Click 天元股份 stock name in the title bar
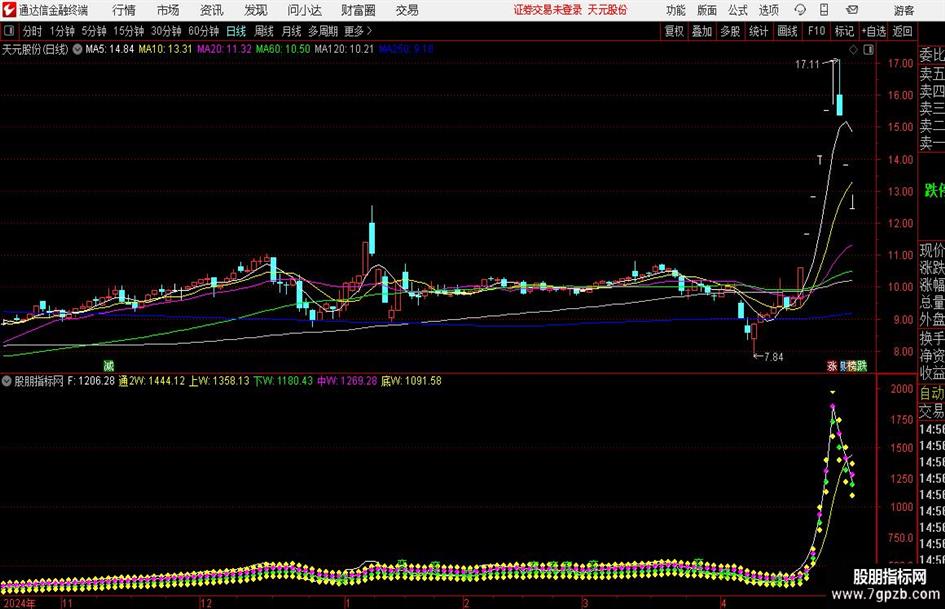The image size is (945, 609). (x=608, y=10)
